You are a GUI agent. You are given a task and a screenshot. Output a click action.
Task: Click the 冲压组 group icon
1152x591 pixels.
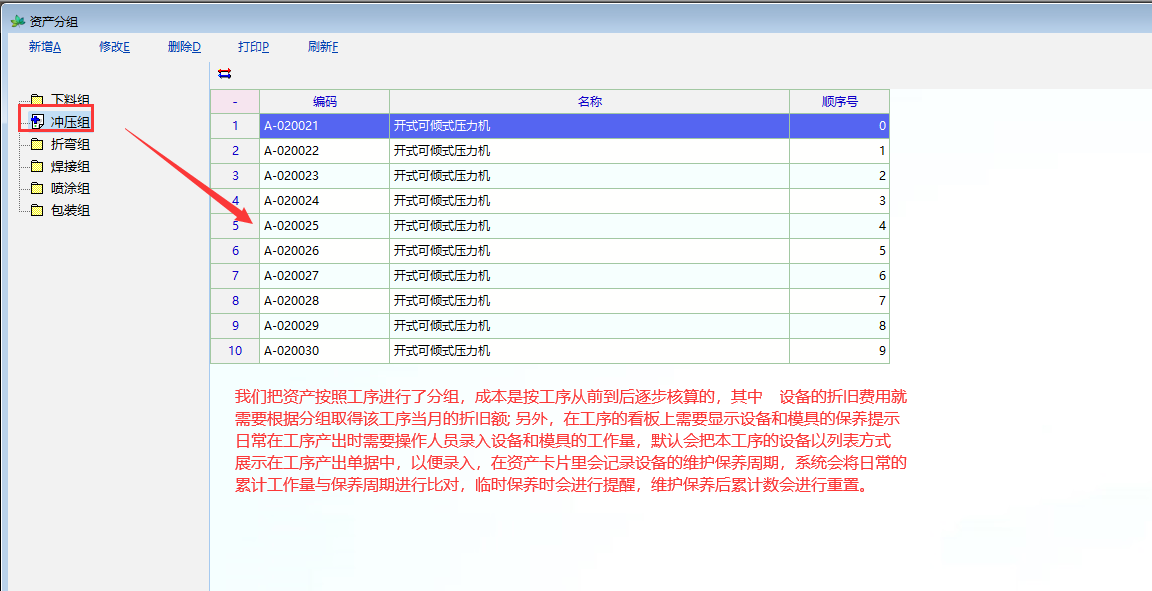[x=37, y=122]
